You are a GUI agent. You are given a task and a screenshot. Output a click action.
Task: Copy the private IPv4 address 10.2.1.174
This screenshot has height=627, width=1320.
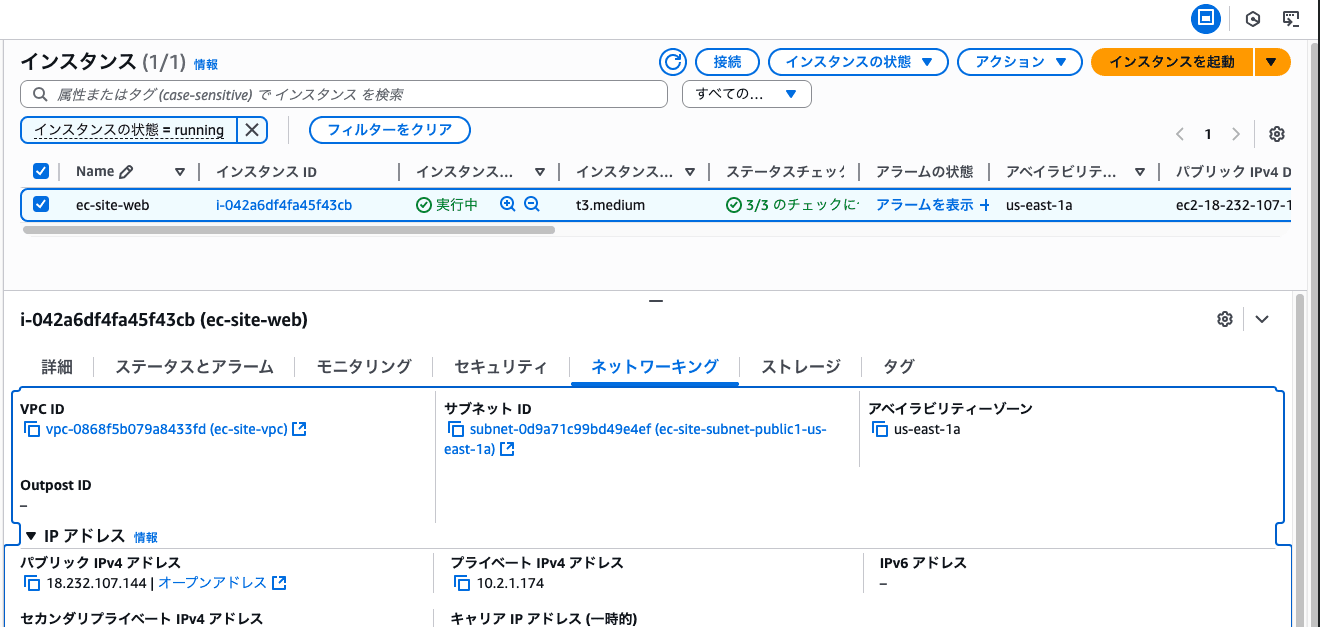(457, 583)
